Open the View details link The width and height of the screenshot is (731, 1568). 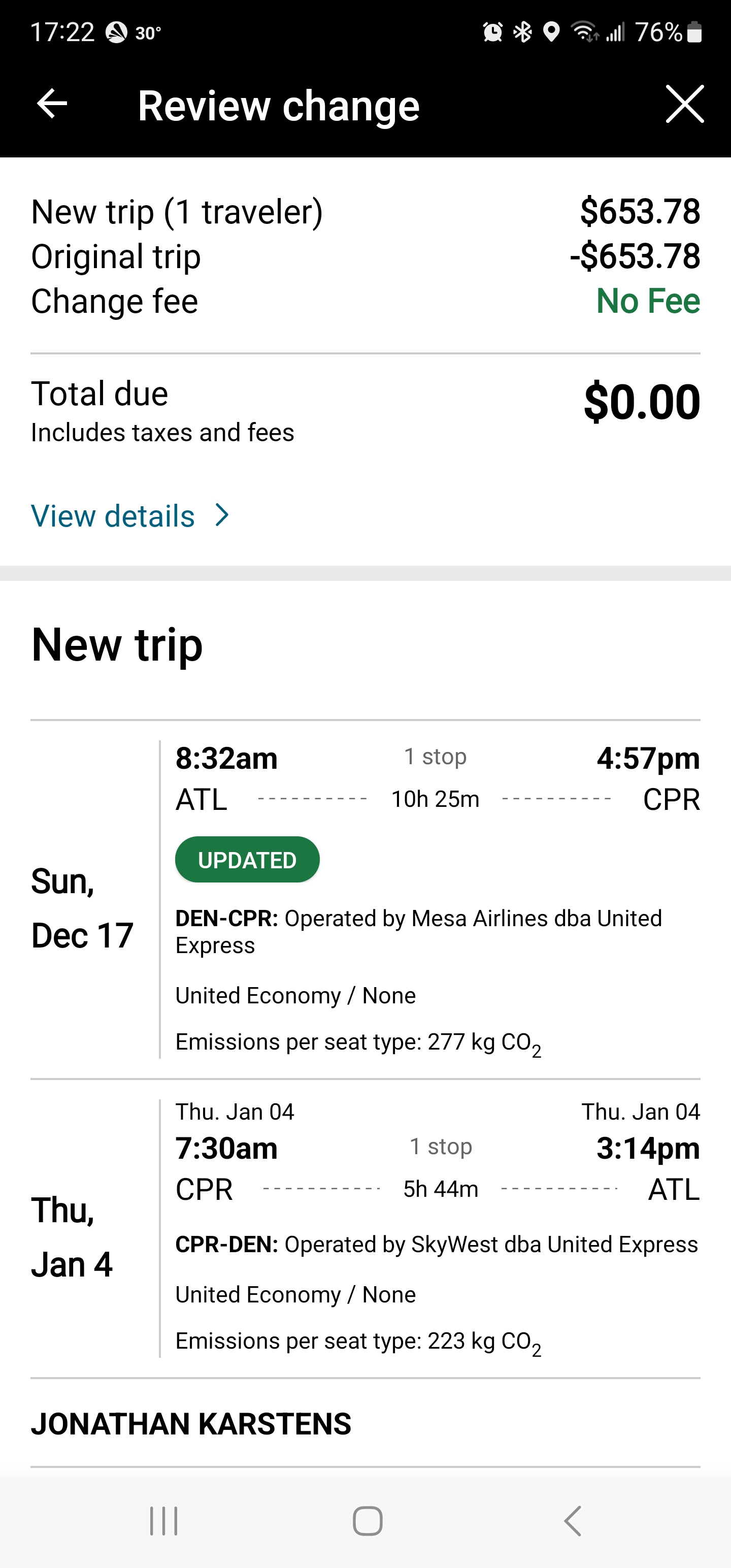113,516
